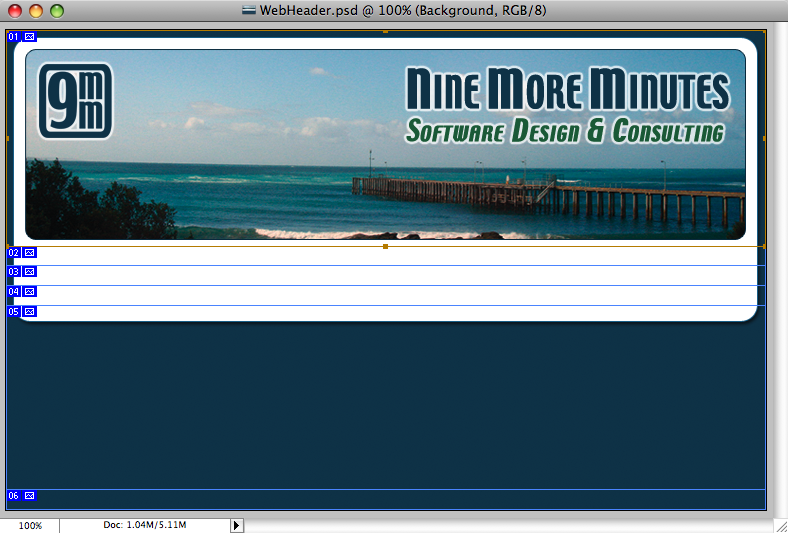Open the status bar info arrow menu
Viewport: 788px width, 533px height.
click(237, 525)
